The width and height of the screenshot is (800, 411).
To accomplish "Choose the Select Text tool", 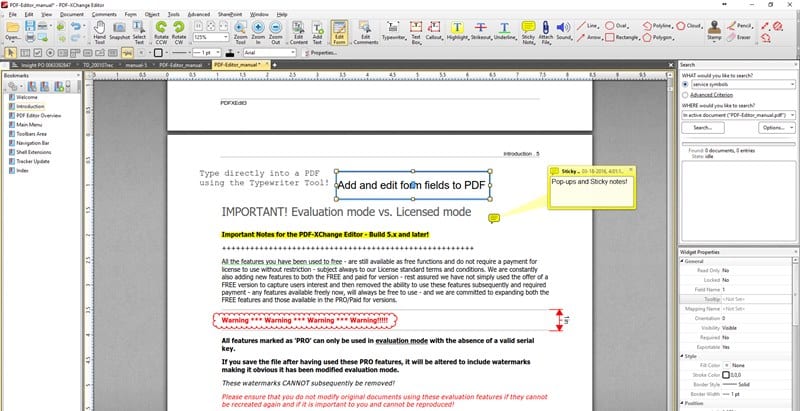I will click(x=139, y=32).
